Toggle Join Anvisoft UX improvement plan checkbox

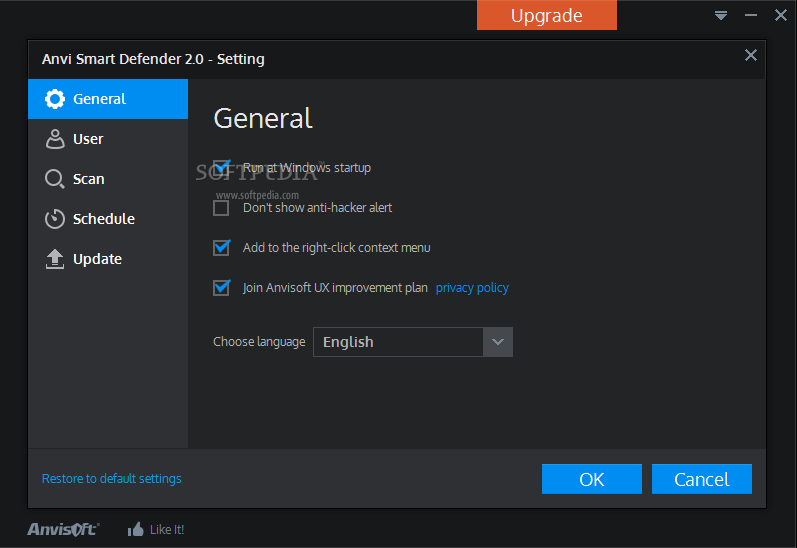pyautogui.click(x=221, y=288)
